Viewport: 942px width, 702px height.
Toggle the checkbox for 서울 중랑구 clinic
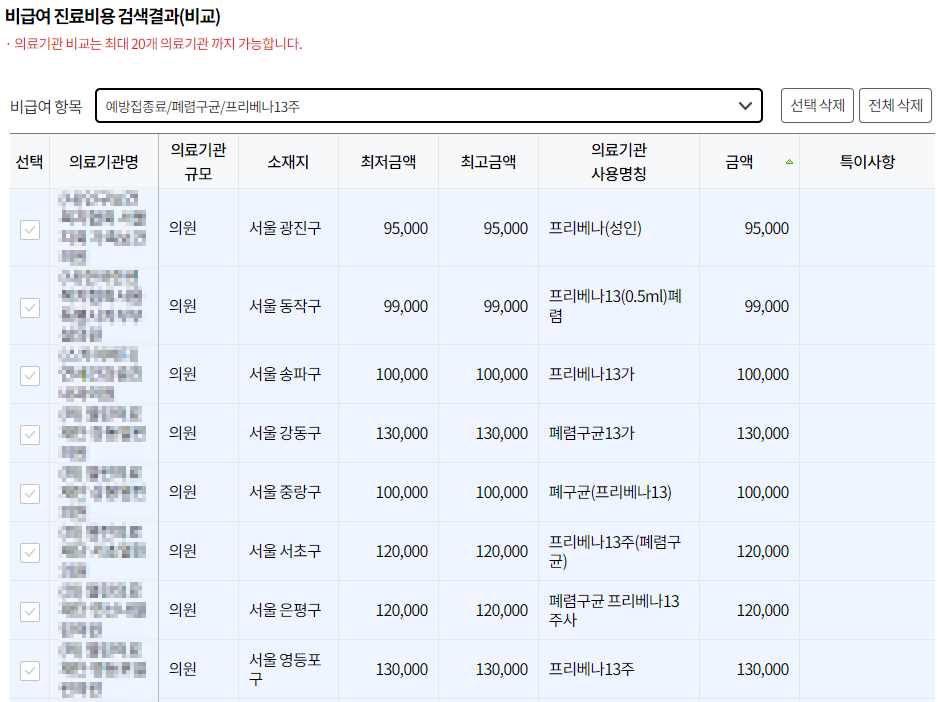point(30,492)
